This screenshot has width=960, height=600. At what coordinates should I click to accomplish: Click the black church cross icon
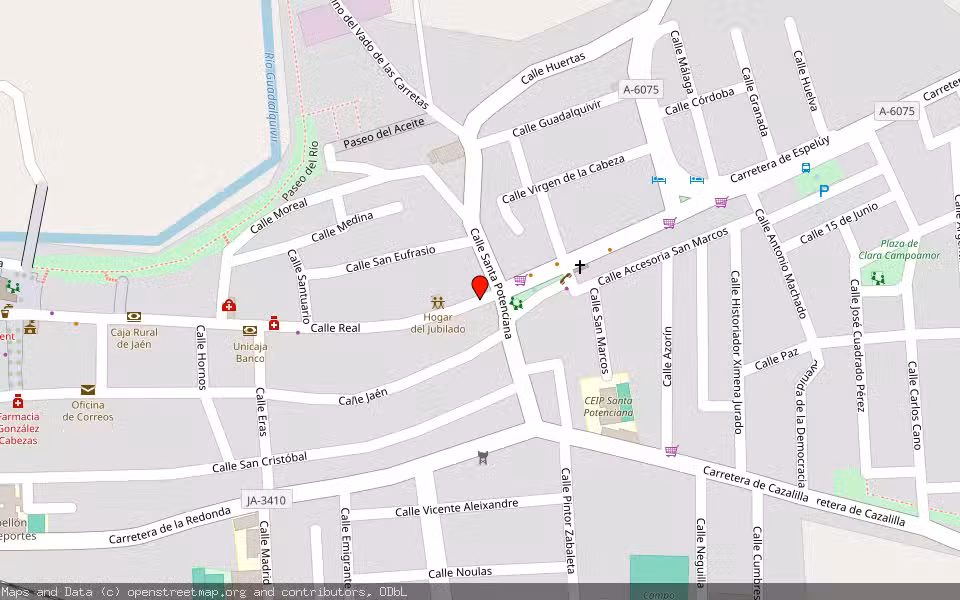pyautogui.click(x=579, y=266)
